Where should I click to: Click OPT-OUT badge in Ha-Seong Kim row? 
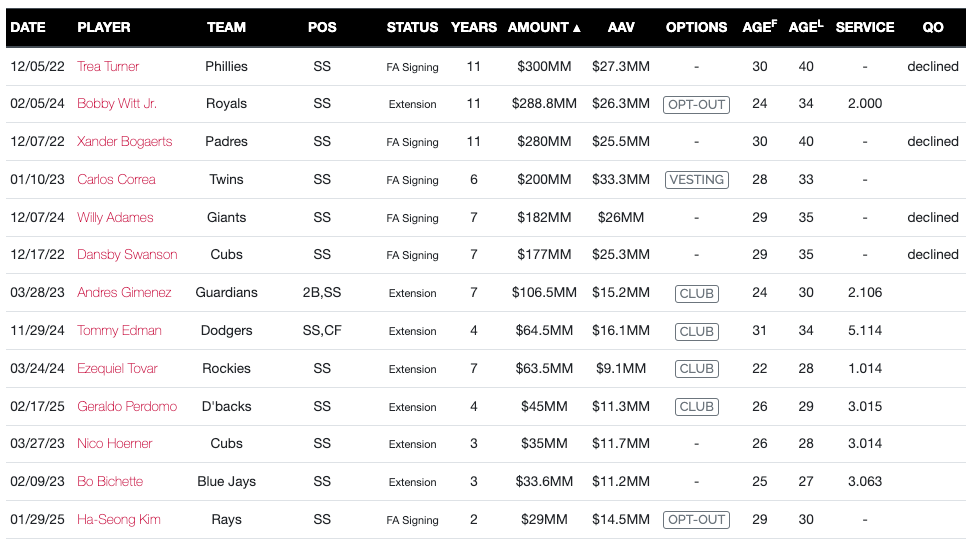point(696,520)
